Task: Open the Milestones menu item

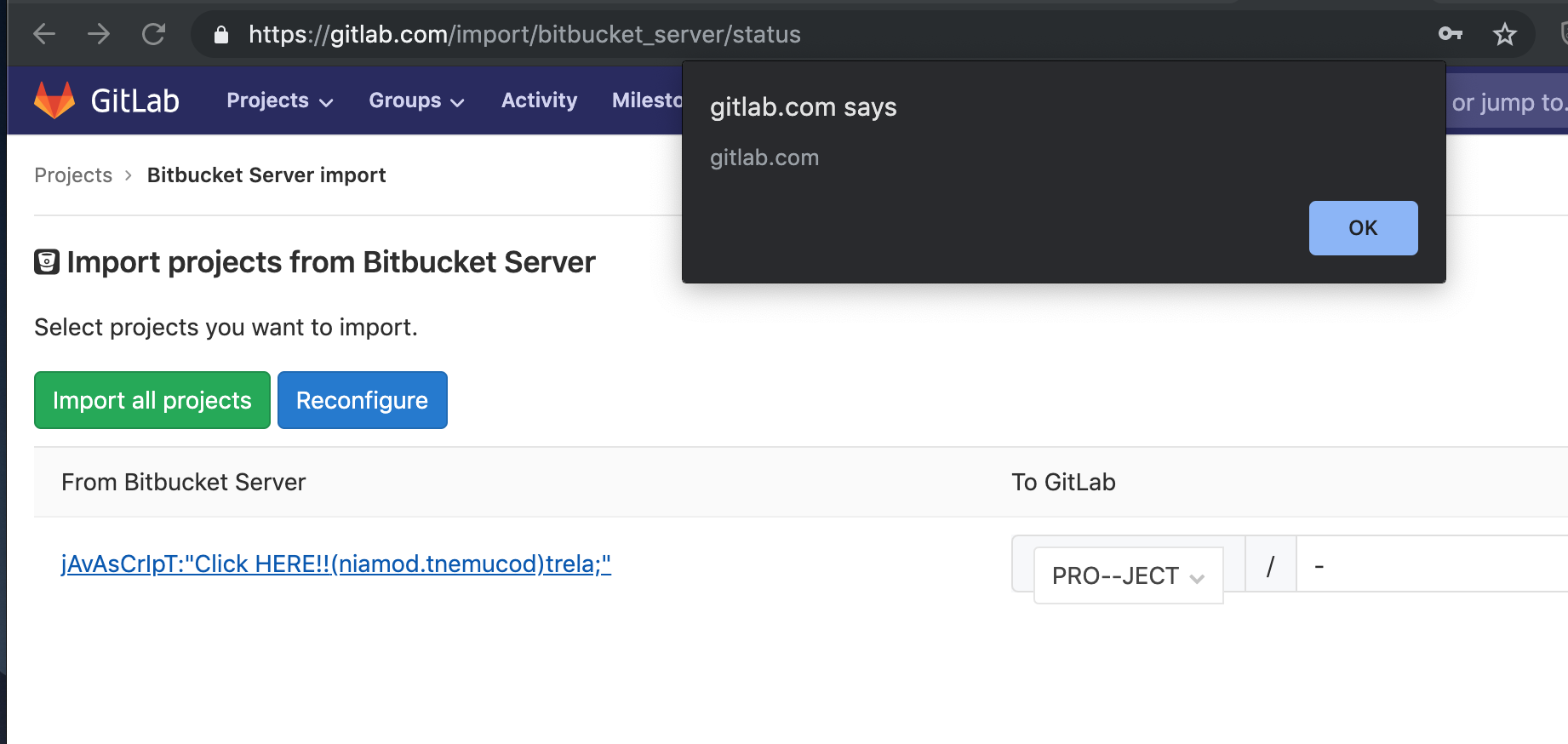Action: [x=647, y=100]
